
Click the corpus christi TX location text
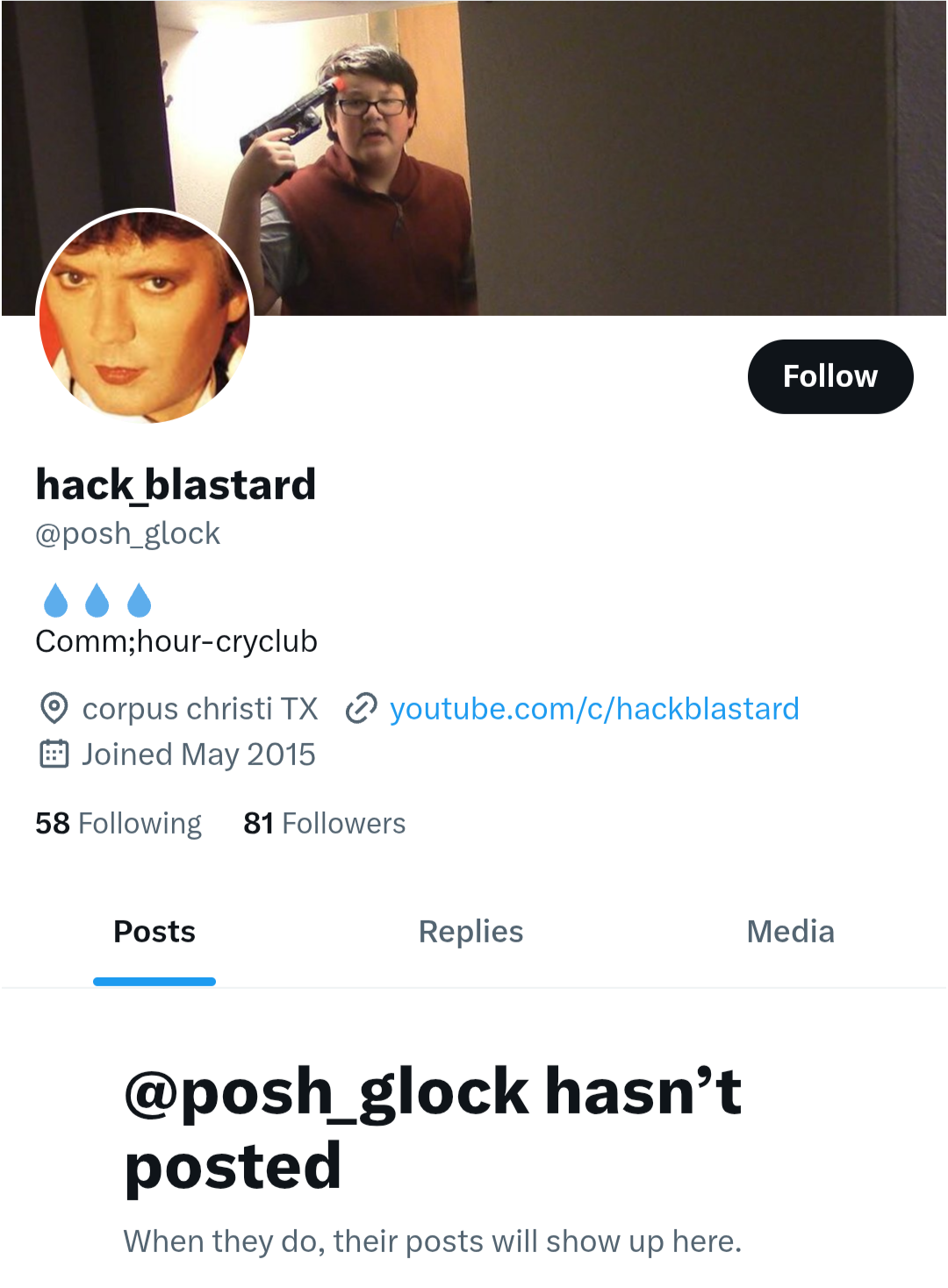200,708
